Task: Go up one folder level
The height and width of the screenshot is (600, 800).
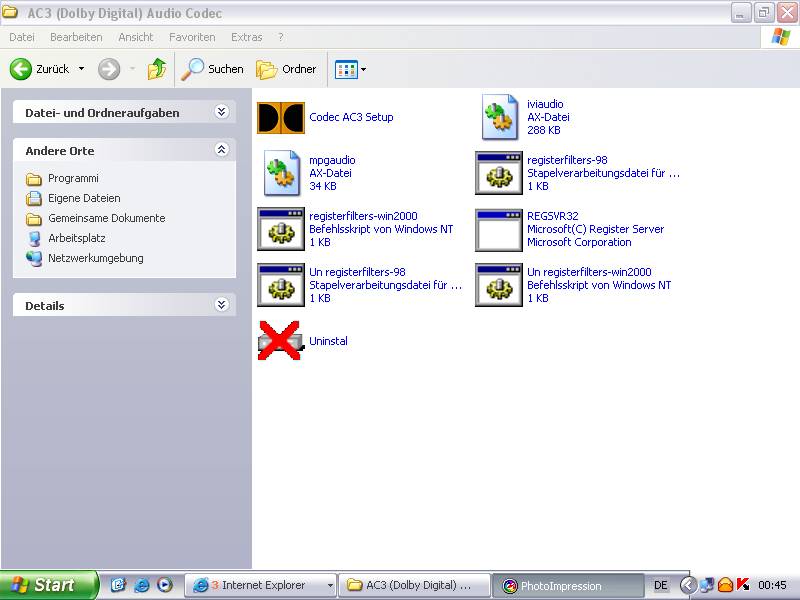Action: click(x=157, y=69)
